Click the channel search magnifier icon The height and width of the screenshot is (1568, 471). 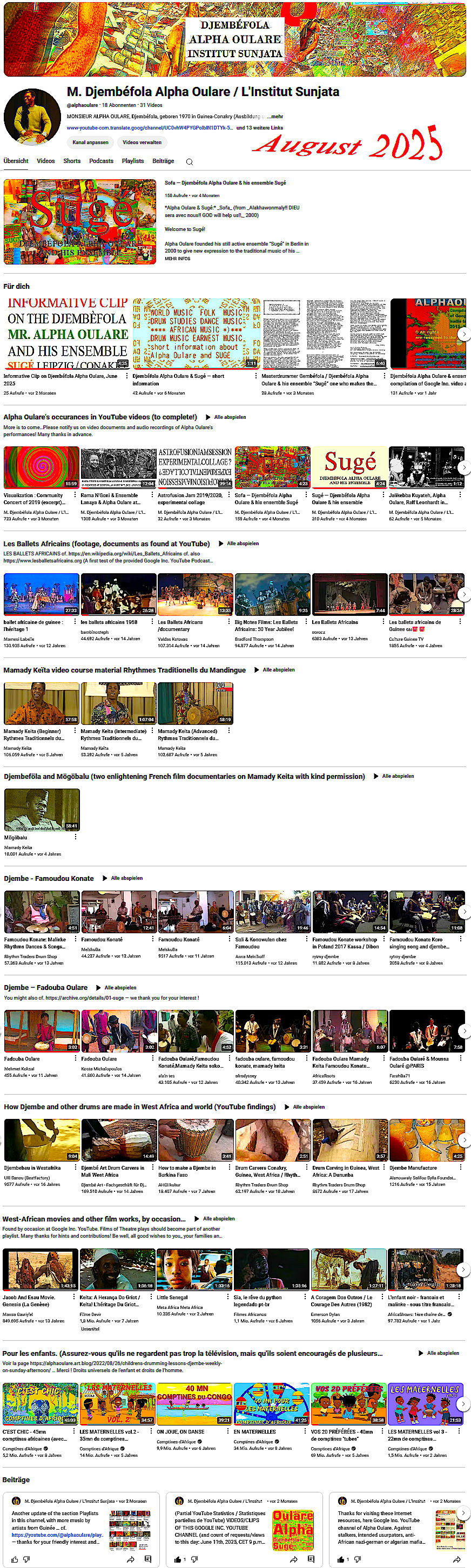(x=190, y=162)
